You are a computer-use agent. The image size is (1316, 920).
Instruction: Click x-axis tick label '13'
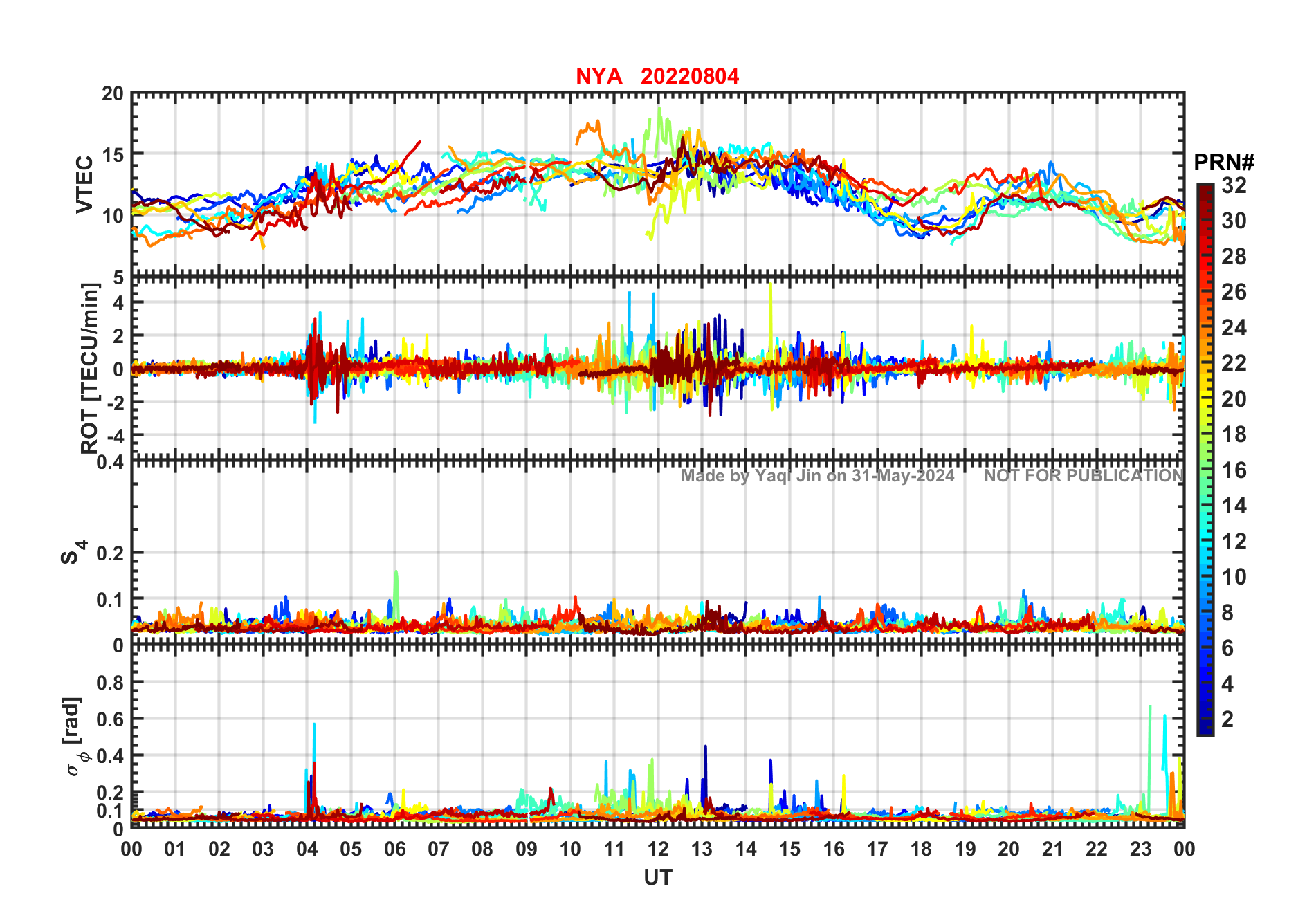[702, 849]
